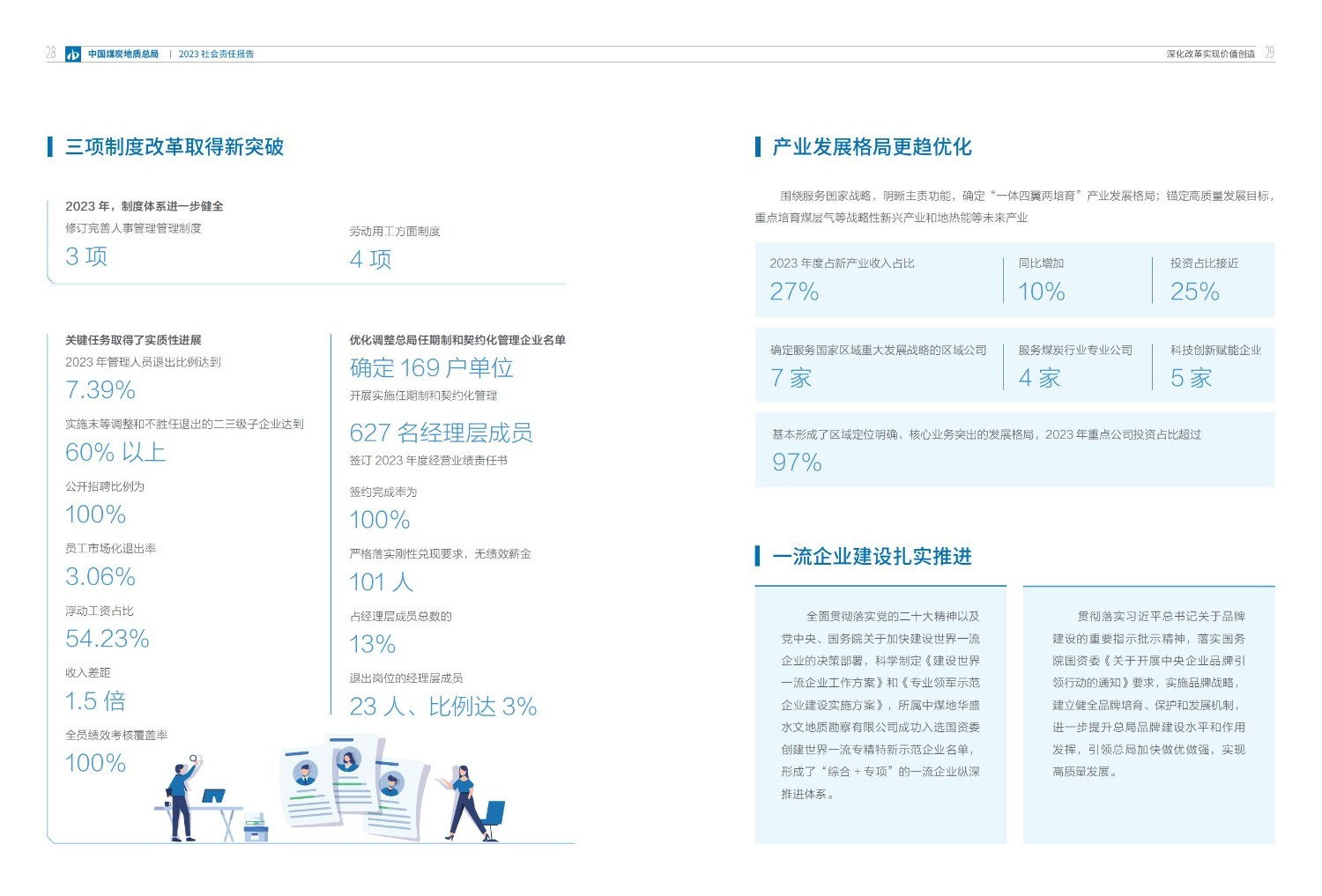Open the section 产业发展格局更趋优化
1322x896 pixels.
click(x=873, y=146)
